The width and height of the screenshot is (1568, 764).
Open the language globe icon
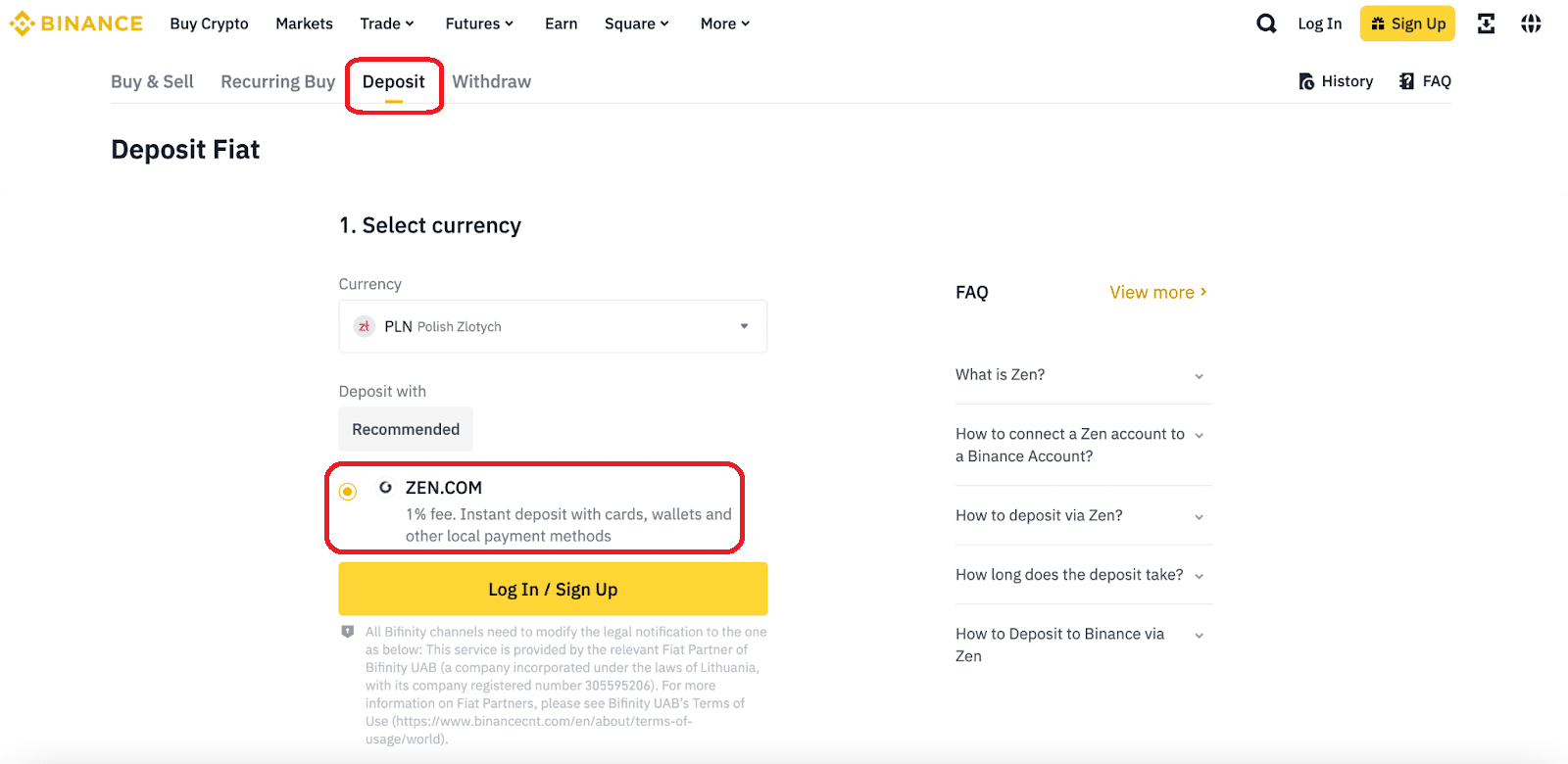[1531, 24]
